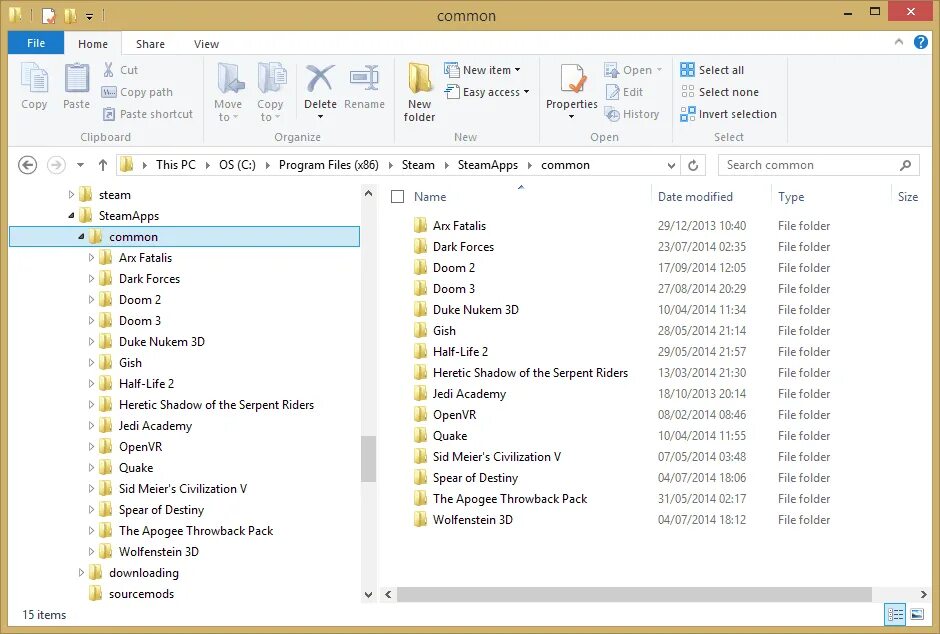The image size is (940, 634).
Task: Open the Easy access dropdown
Action: tap(487, 92)
